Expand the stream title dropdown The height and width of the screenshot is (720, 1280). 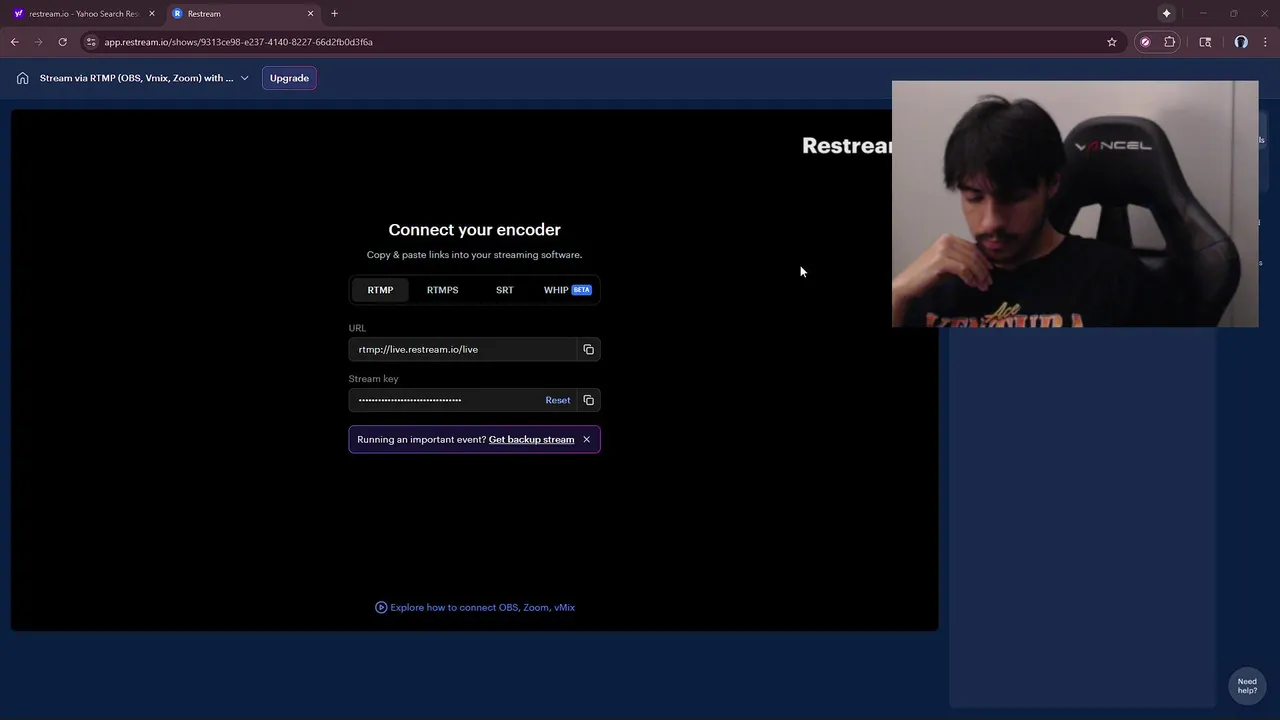(244, 78)
